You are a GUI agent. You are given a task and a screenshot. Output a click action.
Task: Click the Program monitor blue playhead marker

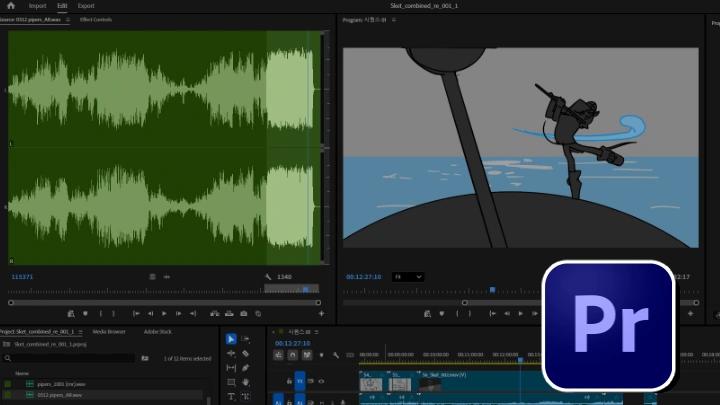pyautogui.click(x=492, y=291)
